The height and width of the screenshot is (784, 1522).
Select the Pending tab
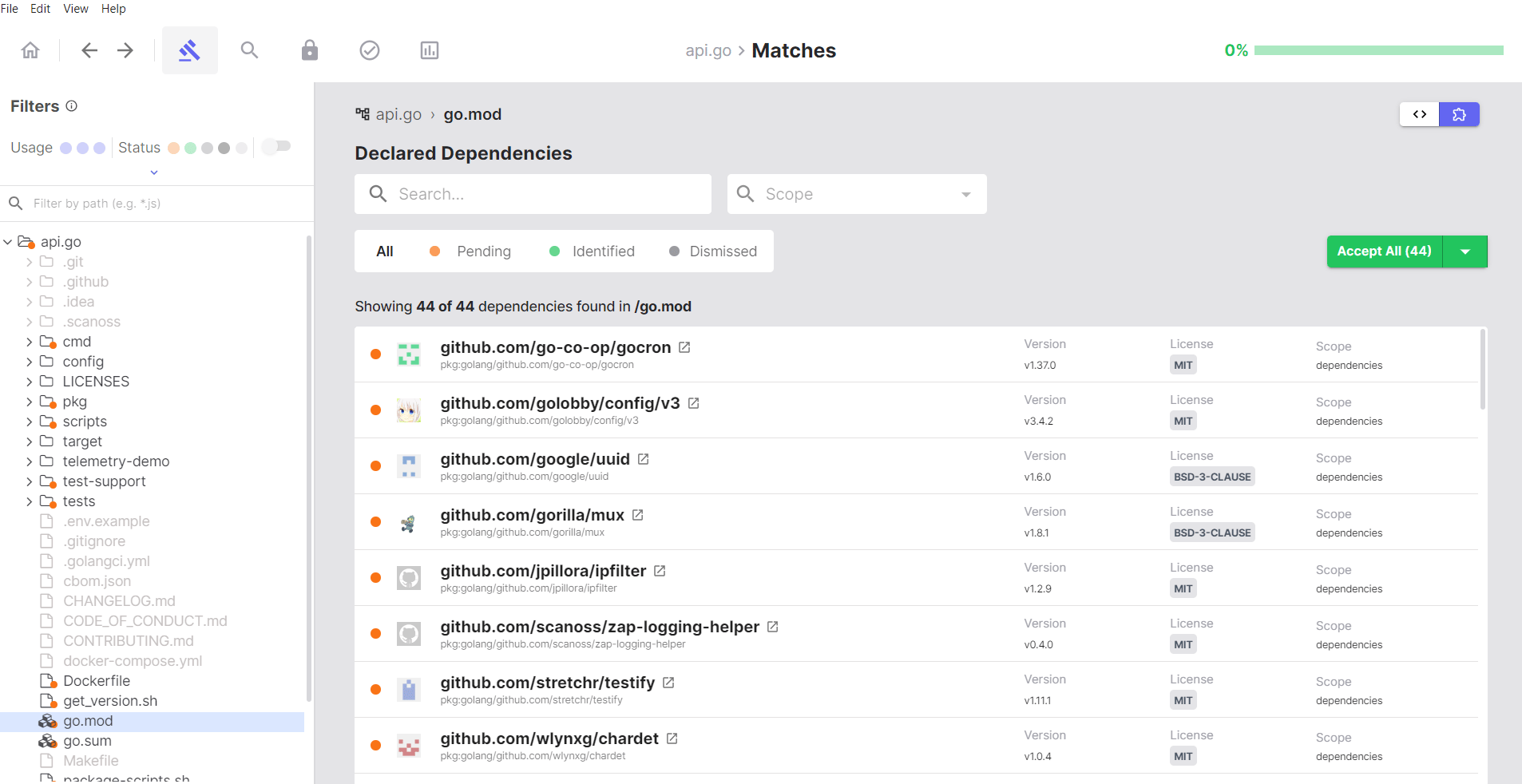click(471, 251)
